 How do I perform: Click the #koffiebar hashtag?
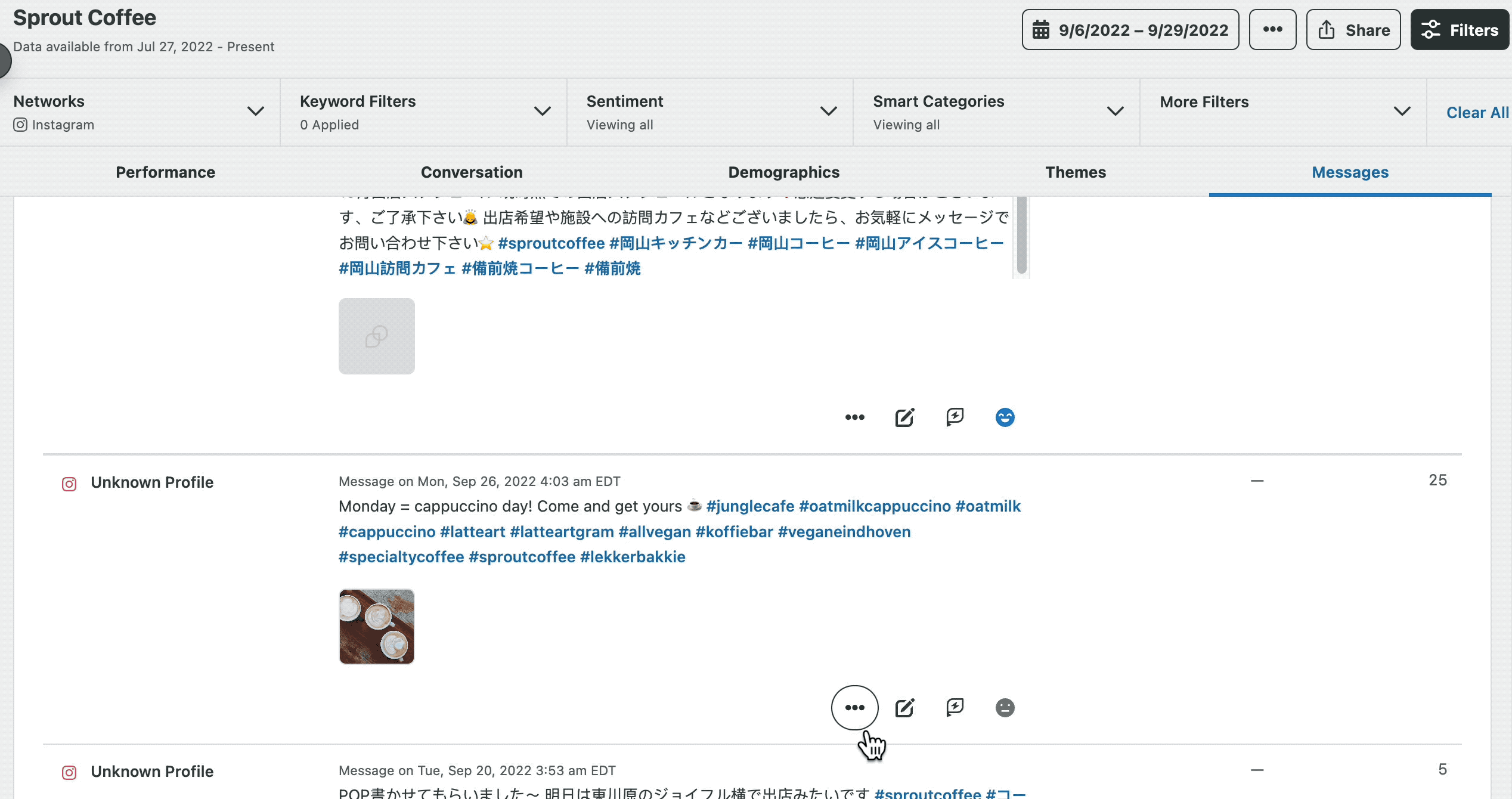pyautogui.click(x=734, y=532)
